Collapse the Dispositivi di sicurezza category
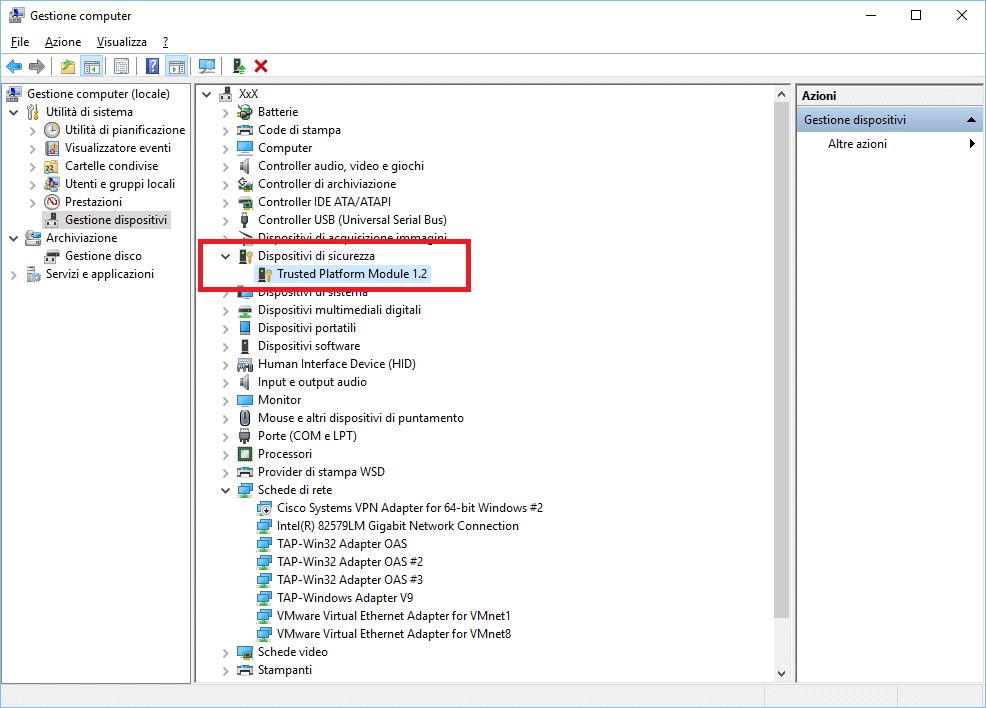The width and height of the screenshot is (986, 708). (225, 256)
